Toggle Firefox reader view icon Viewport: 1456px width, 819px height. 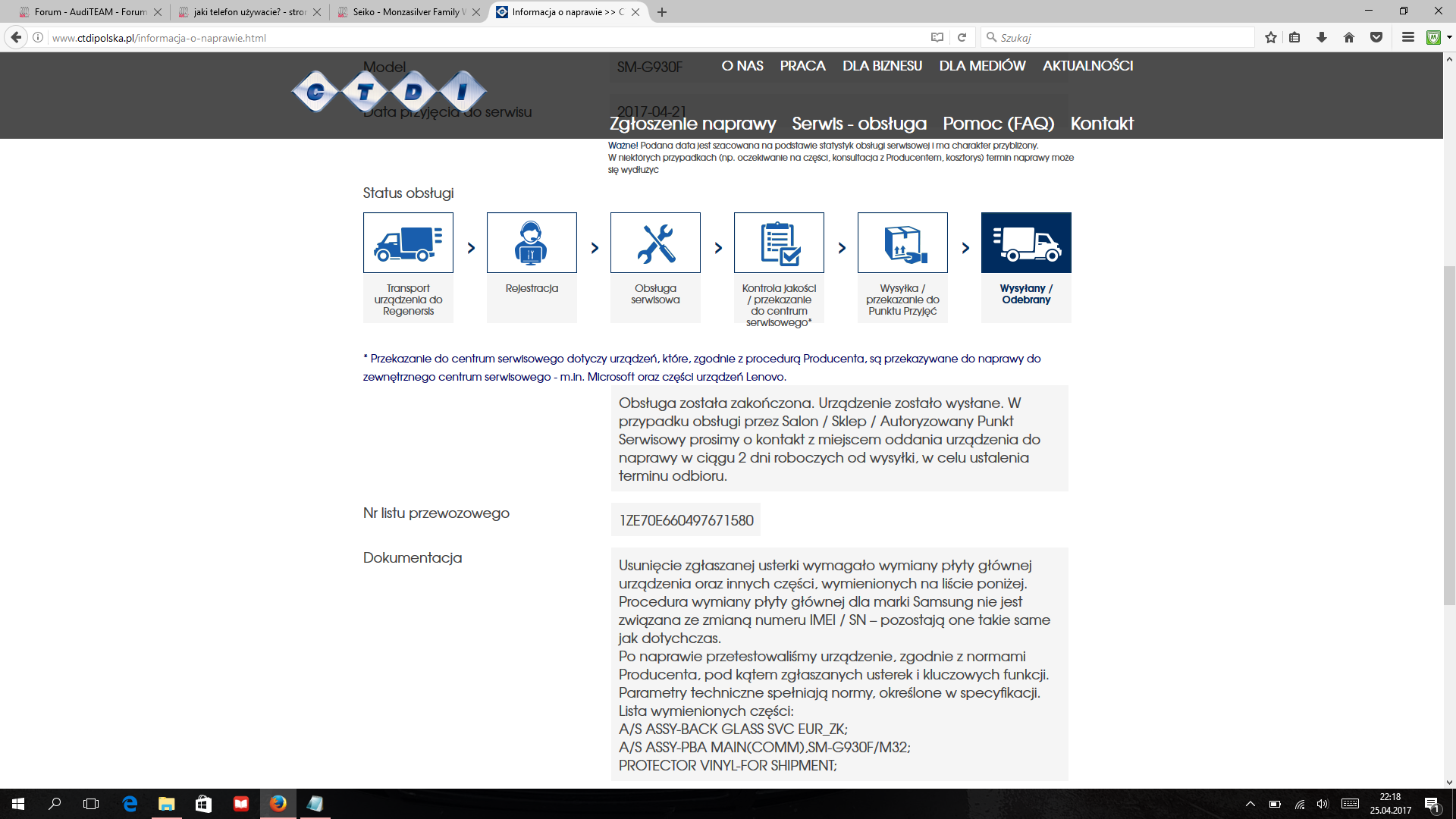click(937, 37)
